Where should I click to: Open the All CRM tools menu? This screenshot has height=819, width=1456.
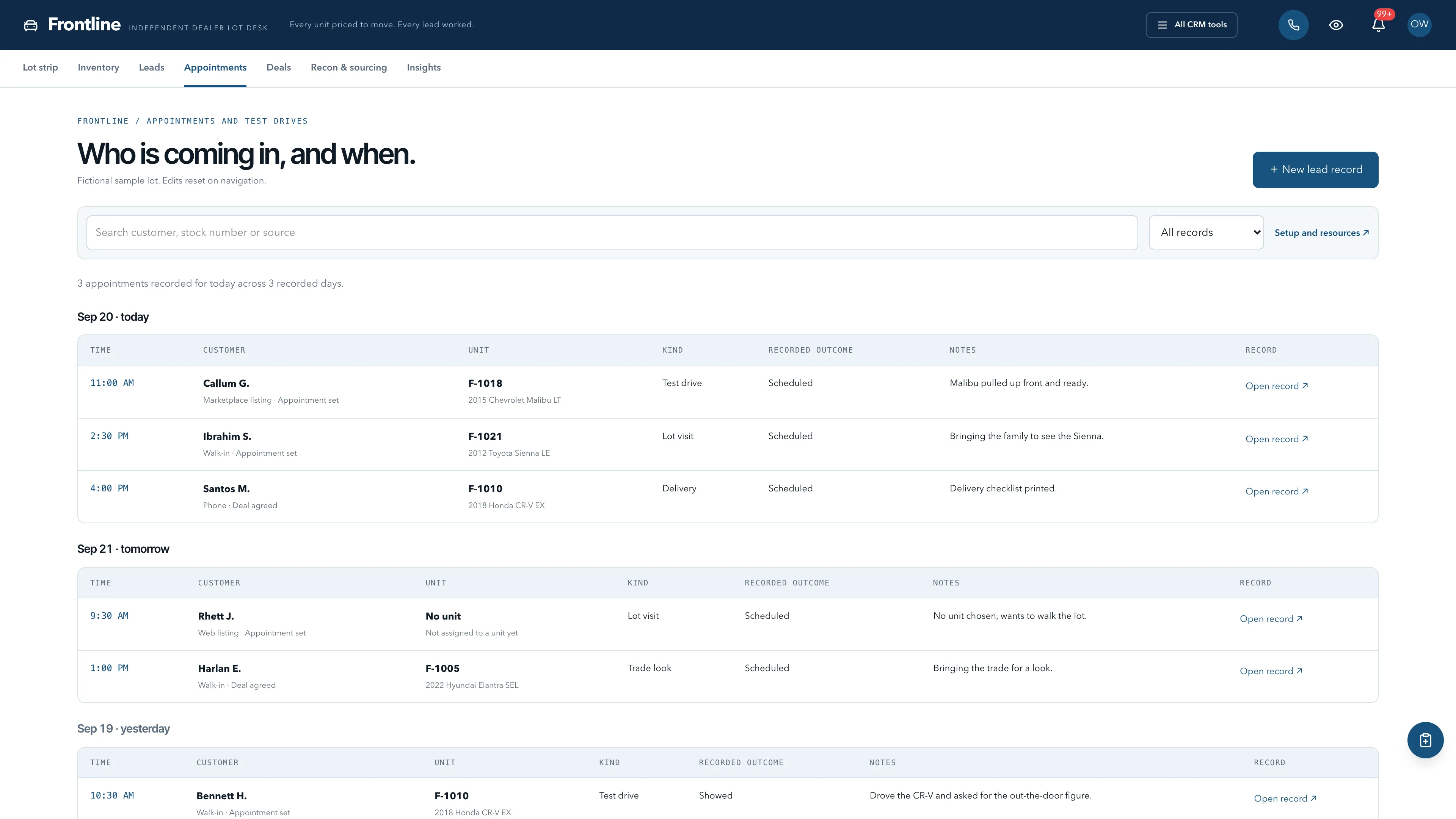[1191, 25]
